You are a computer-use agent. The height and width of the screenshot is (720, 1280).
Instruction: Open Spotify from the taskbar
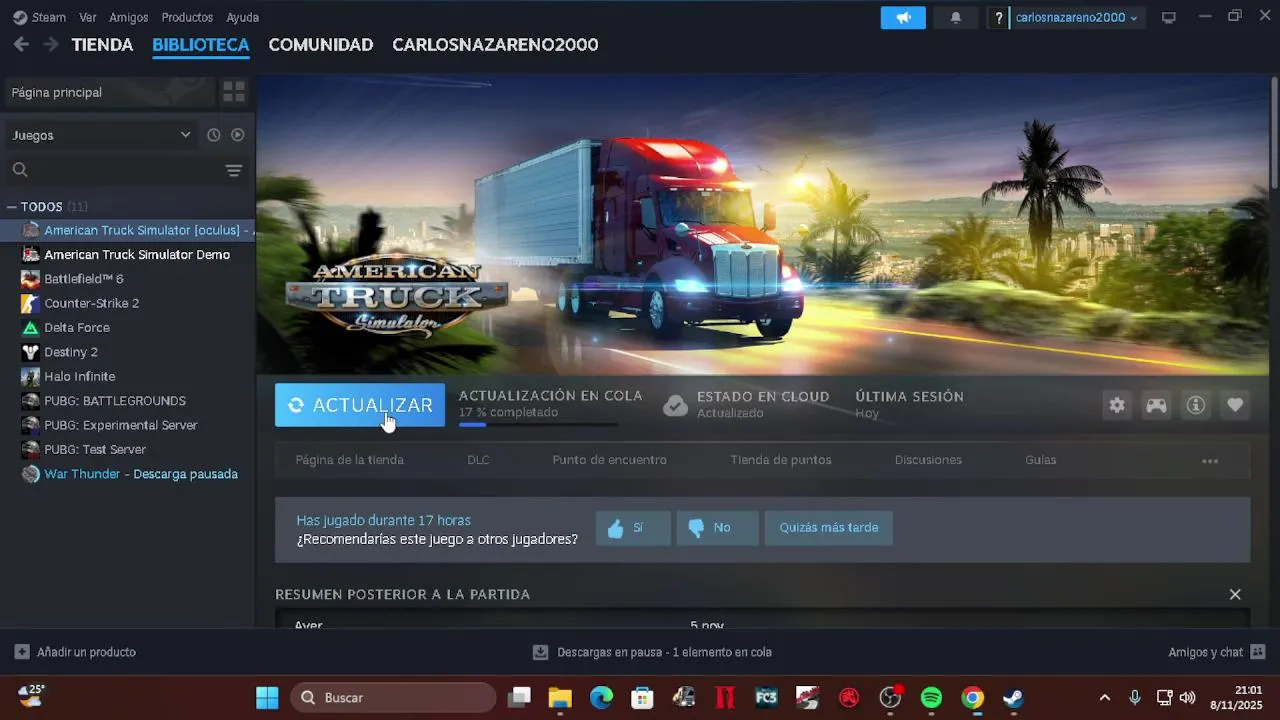(931, 697)
